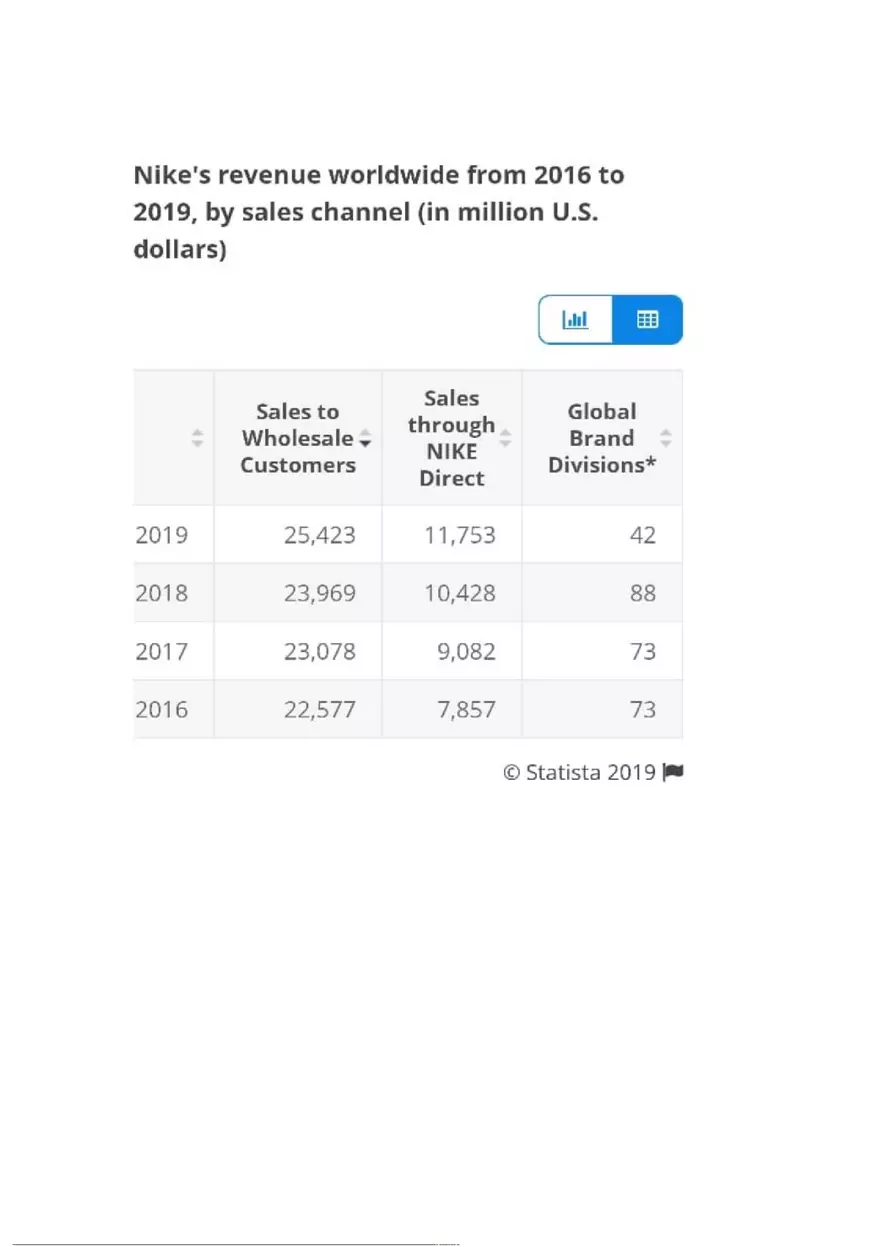Image resolution: width=880 pixels, height=1247 pixels.
Task: Click the Sales through NIKE Direct header
Action: (x=451, y=437)
